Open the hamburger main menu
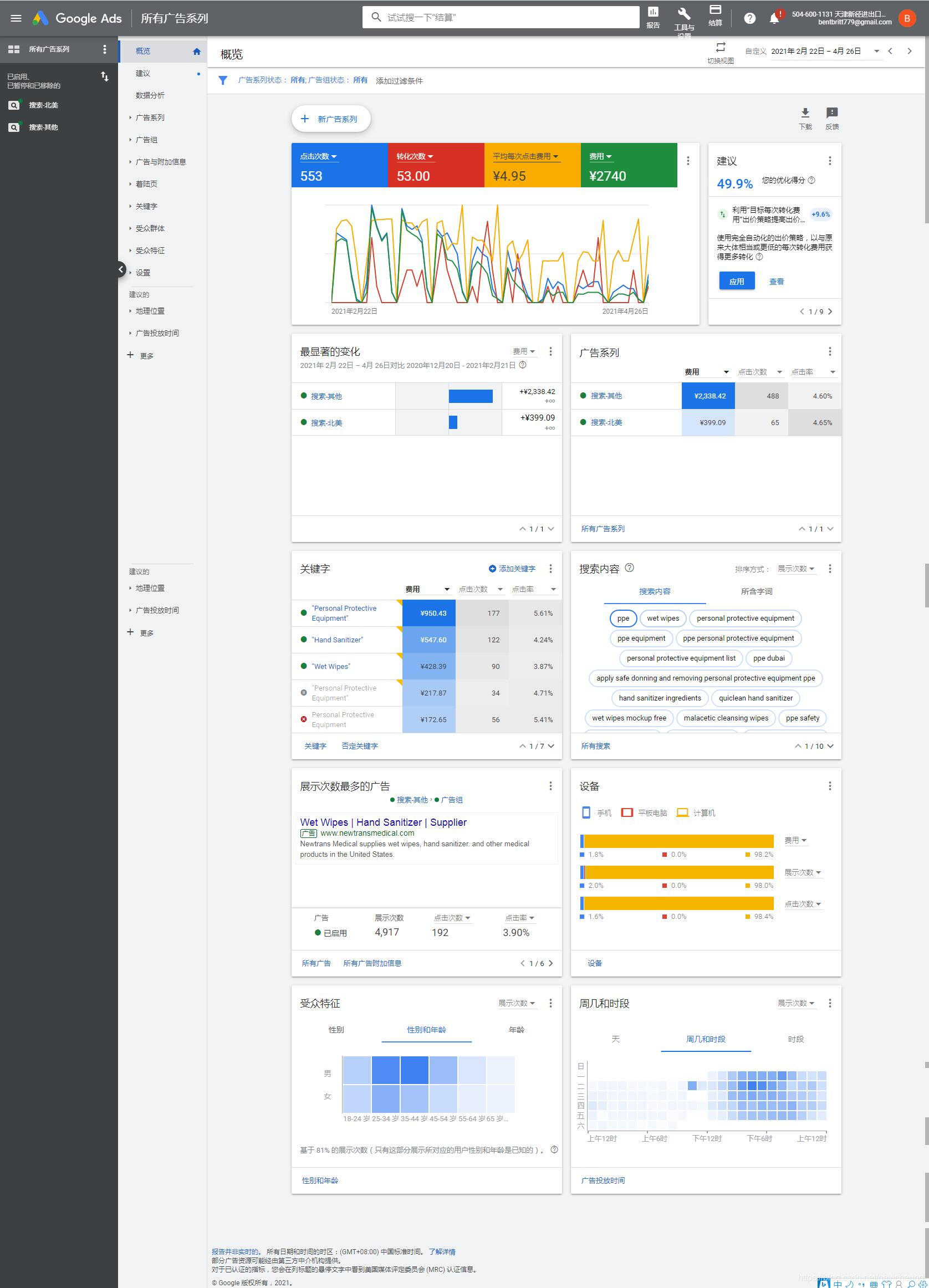 pyautogui.click(x=16, y=18)
